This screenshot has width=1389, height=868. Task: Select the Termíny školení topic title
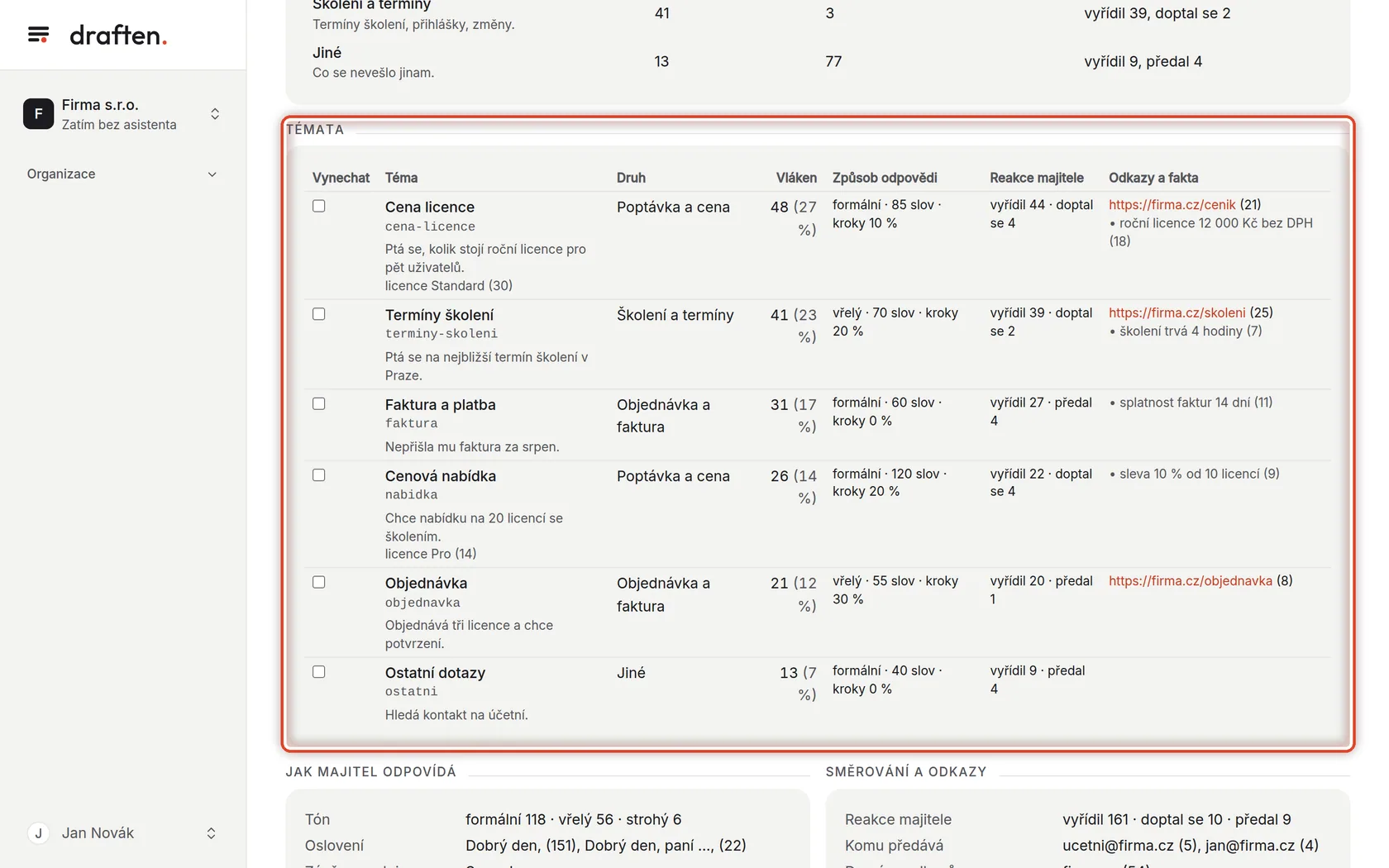(439, 315)
